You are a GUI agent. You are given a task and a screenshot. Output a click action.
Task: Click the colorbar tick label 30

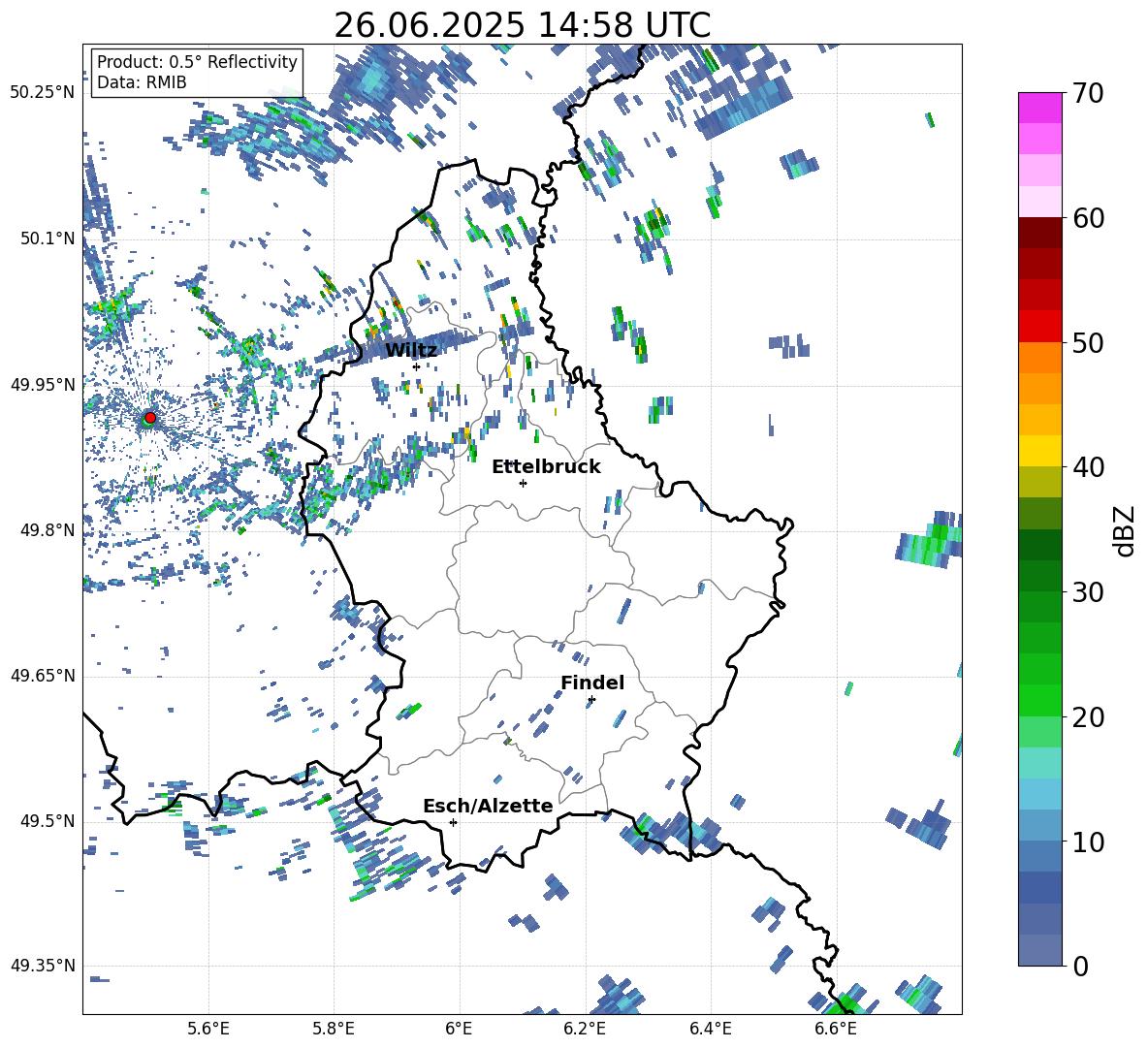pos(1088,592)
